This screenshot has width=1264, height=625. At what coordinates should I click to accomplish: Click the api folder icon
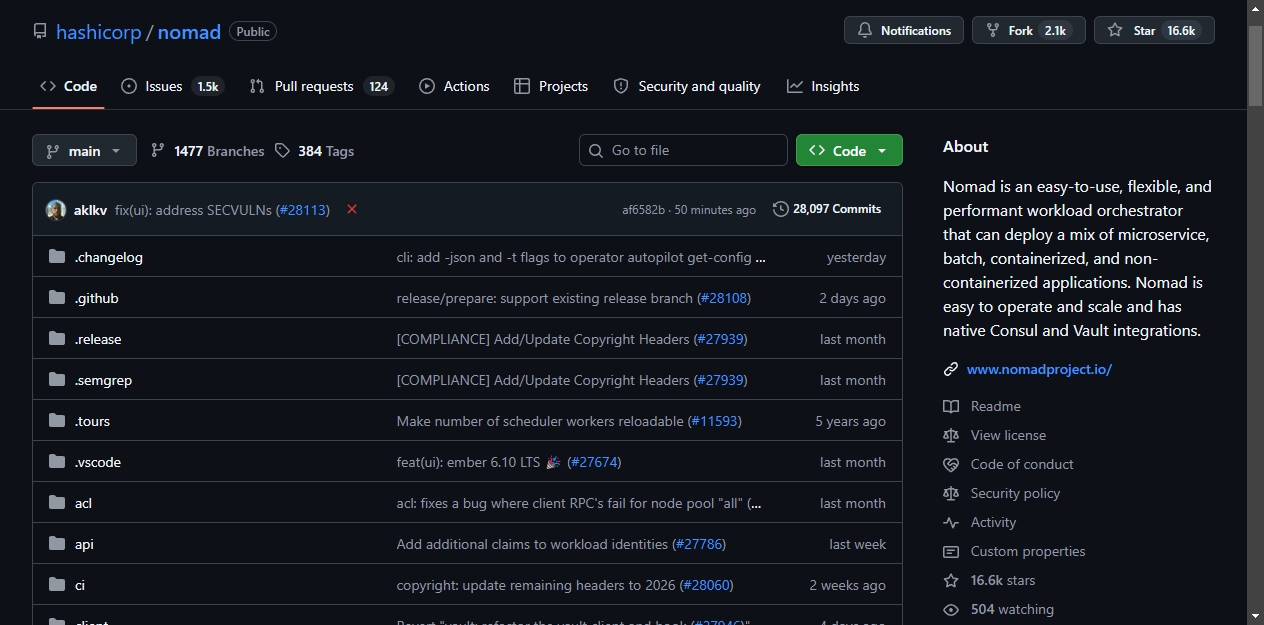pos(57,544)
